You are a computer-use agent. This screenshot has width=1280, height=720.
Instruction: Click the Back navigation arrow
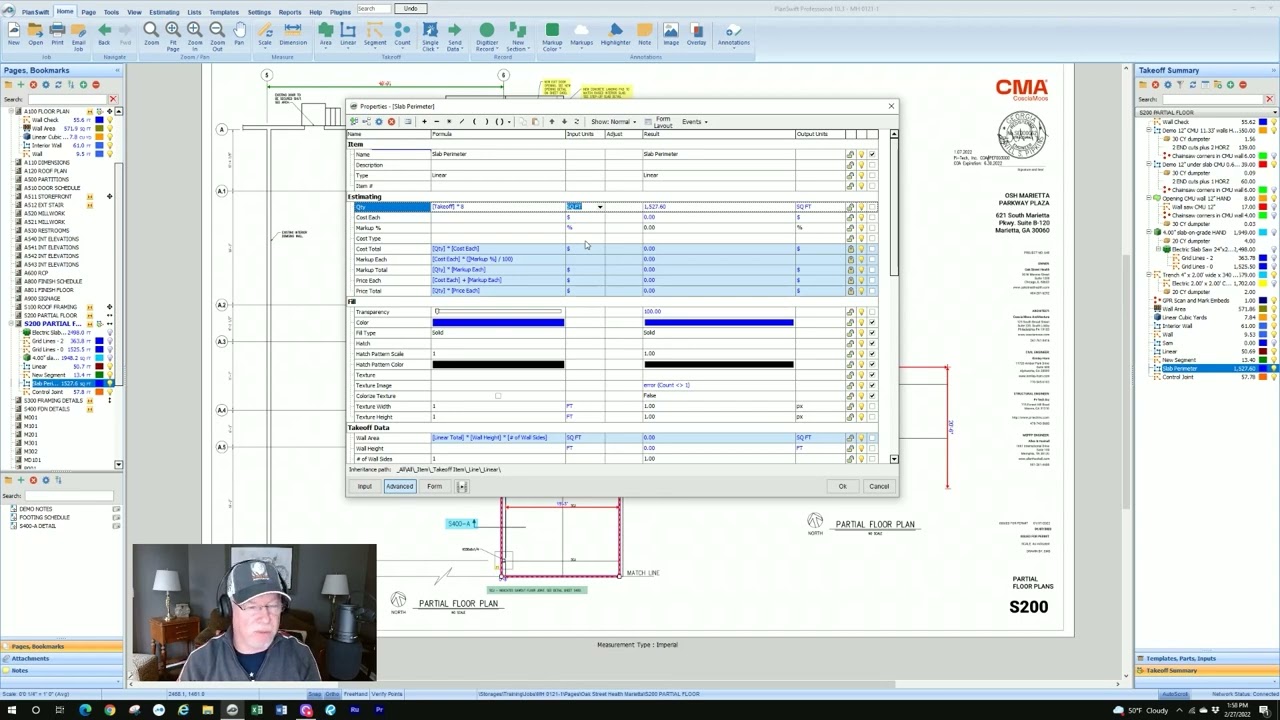(104, 34)
